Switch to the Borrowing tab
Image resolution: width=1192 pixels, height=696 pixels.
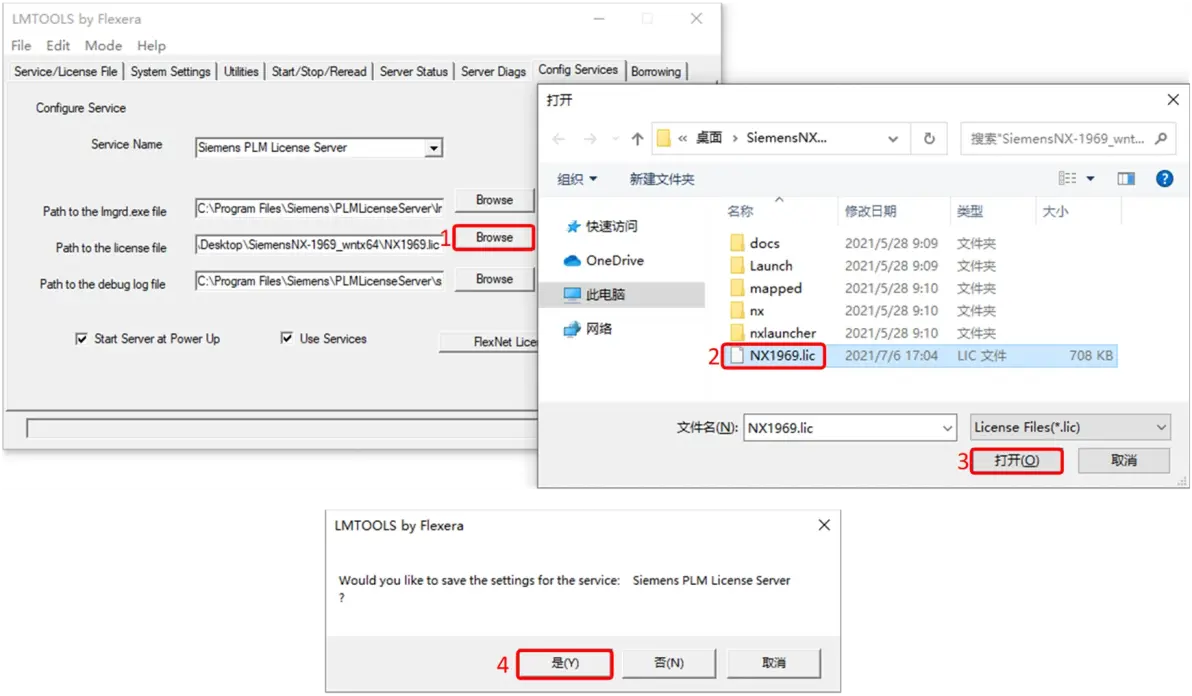[656, 71]
